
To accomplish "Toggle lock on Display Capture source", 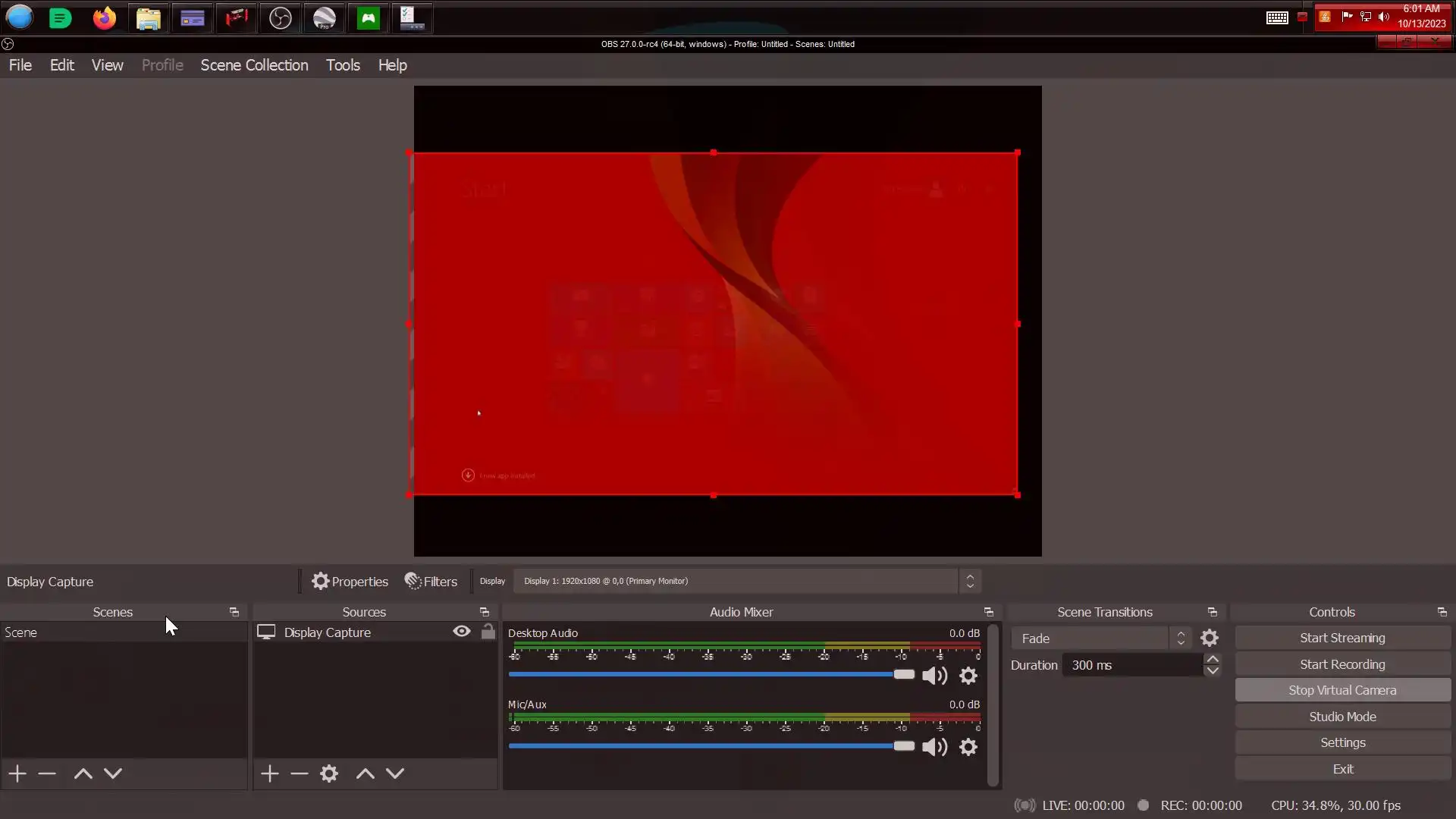I will click(488, 632).
